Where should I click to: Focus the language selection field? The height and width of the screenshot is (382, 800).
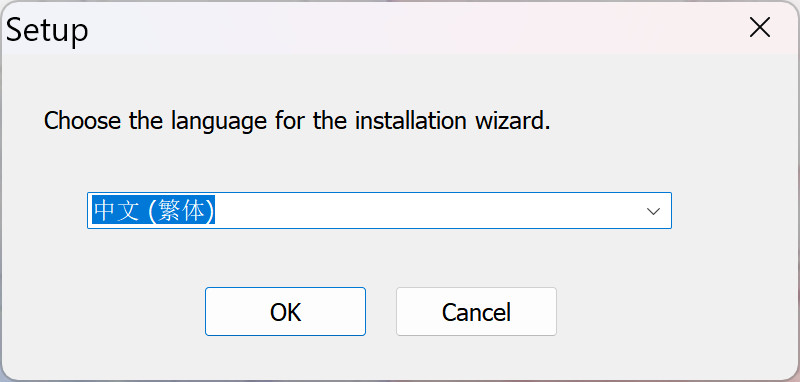(379, 210)
